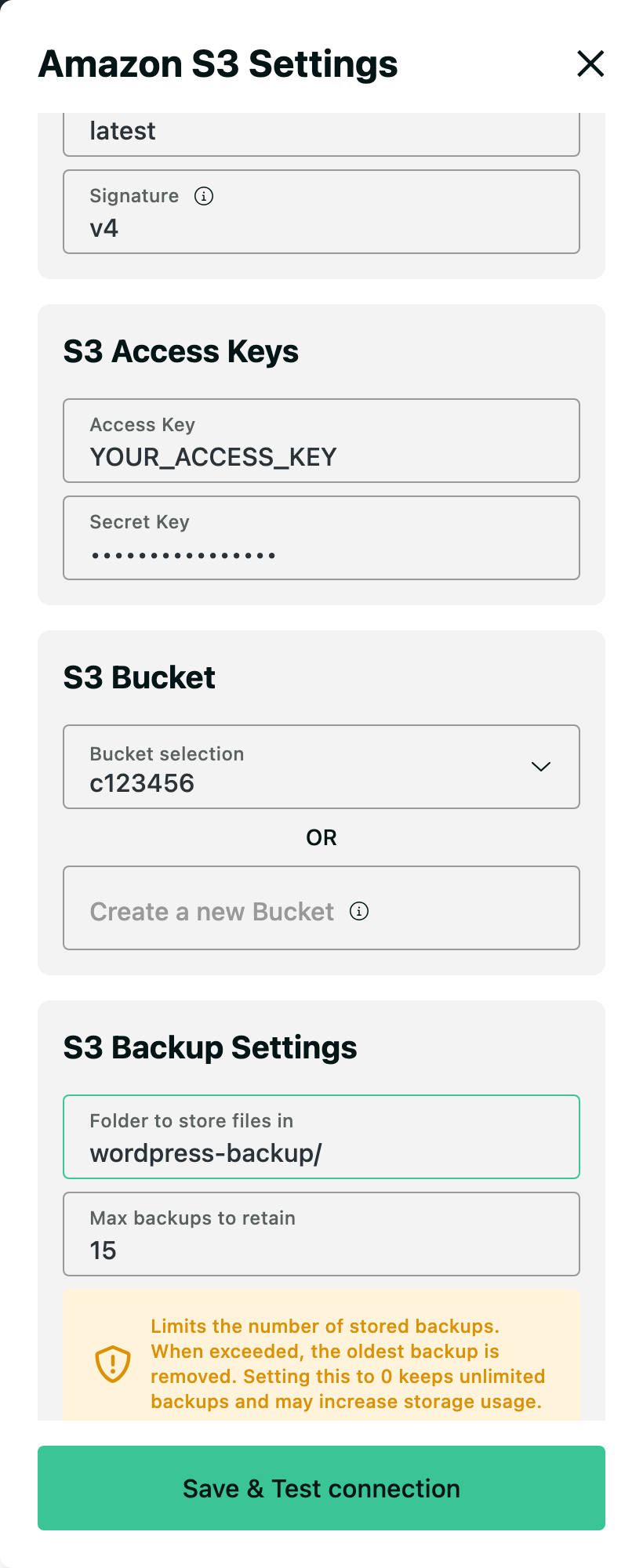Click the field showing 'latest'
The height and width of the screenshot is (1568, 643).
pos(321,134)
